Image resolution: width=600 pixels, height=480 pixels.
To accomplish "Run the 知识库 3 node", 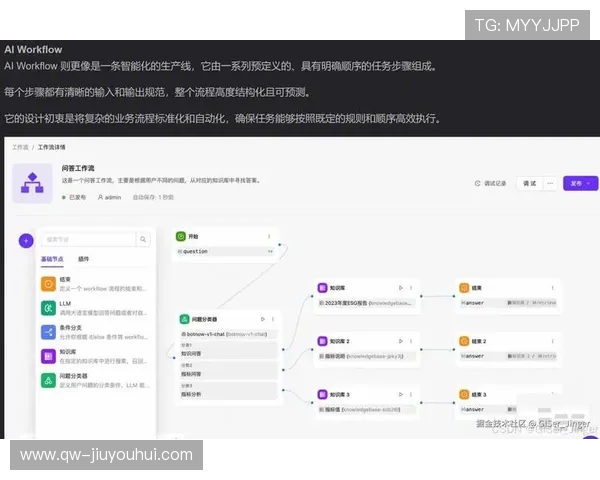I will (x=401, y=394).
